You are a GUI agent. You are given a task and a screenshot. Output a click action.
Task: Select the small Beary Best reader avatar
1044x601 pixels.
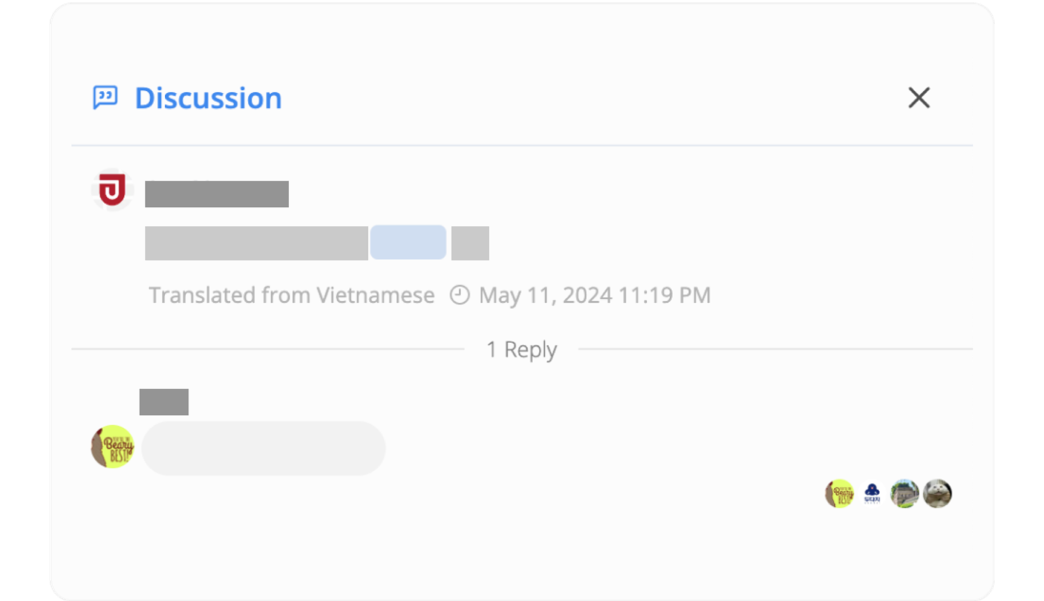point(840,494)
